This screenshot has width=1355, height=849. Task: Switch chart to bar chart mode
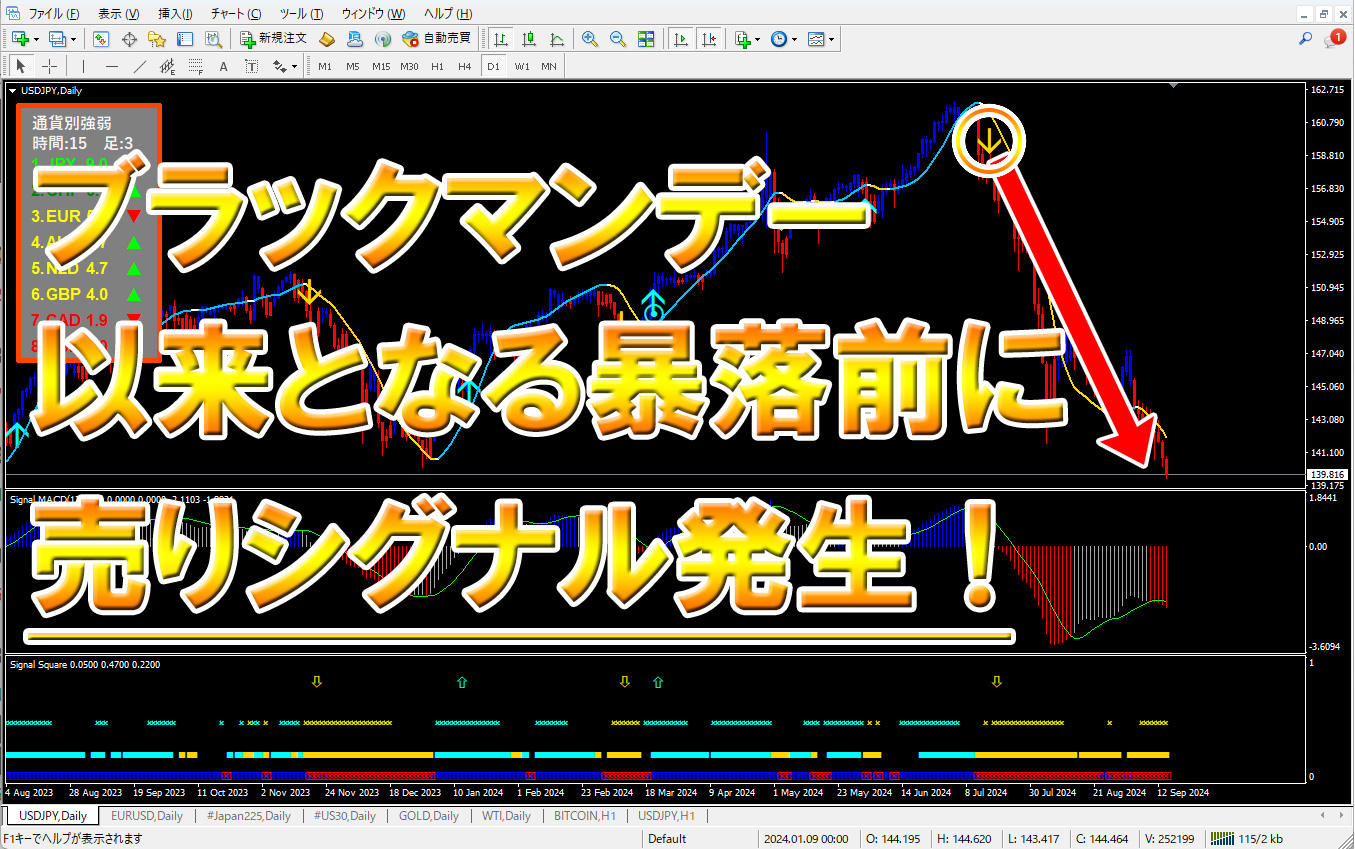tap(500, 39)
